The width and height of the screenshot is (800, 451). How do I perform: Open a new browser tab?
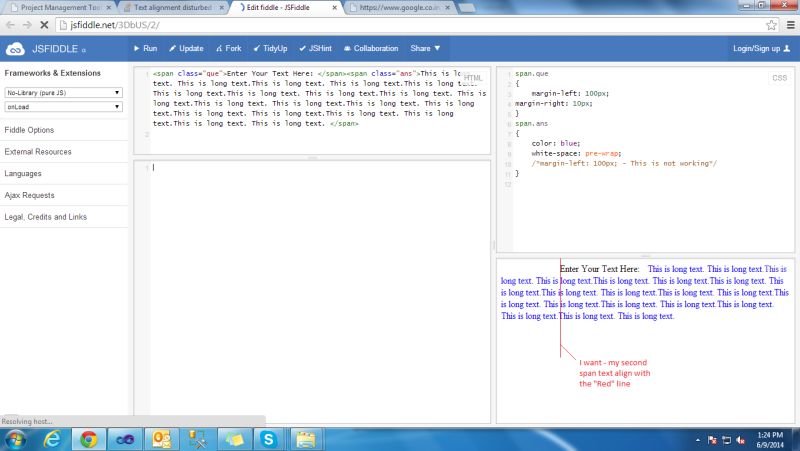coord(467,8)
